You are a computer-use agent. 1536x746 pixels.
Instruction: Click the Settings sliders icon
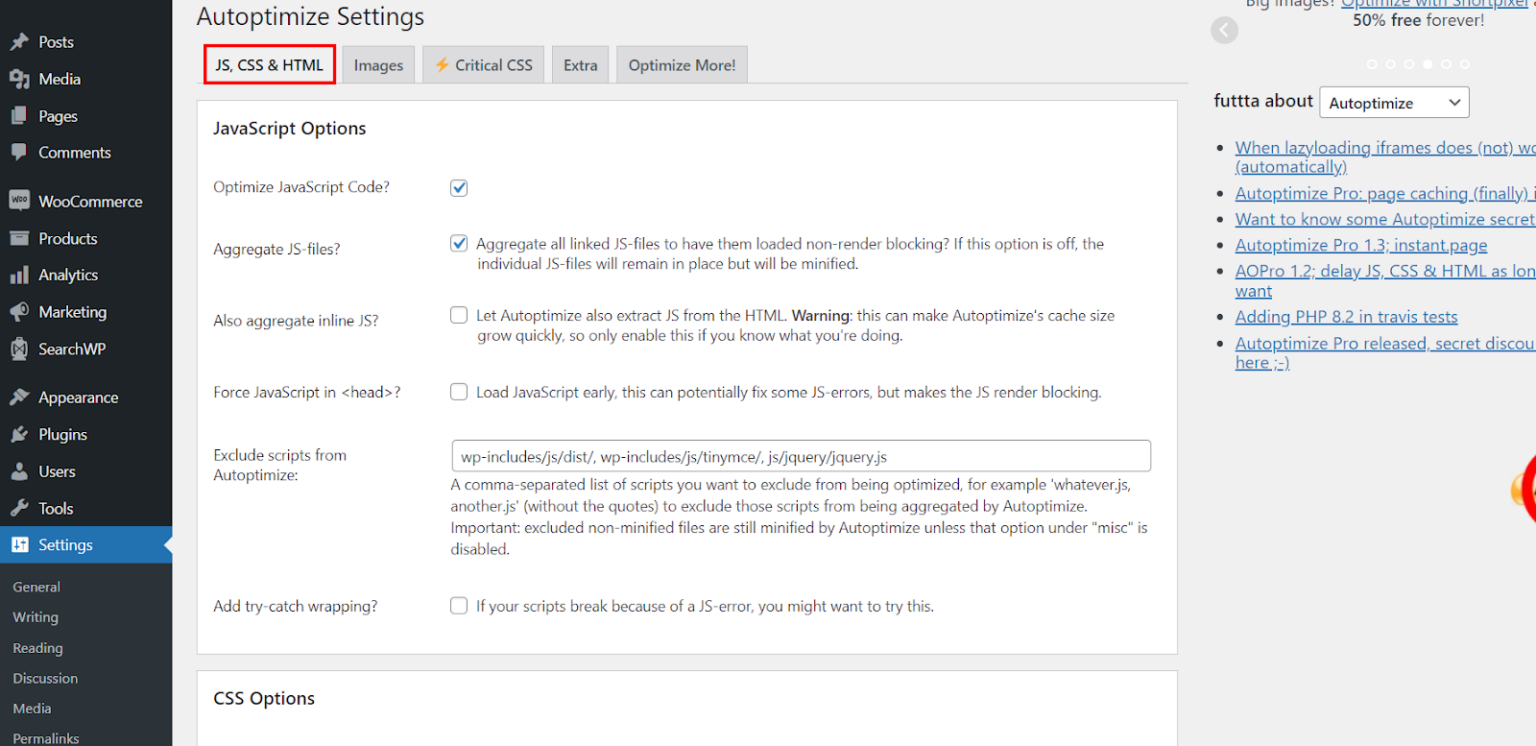pos(19,545)
